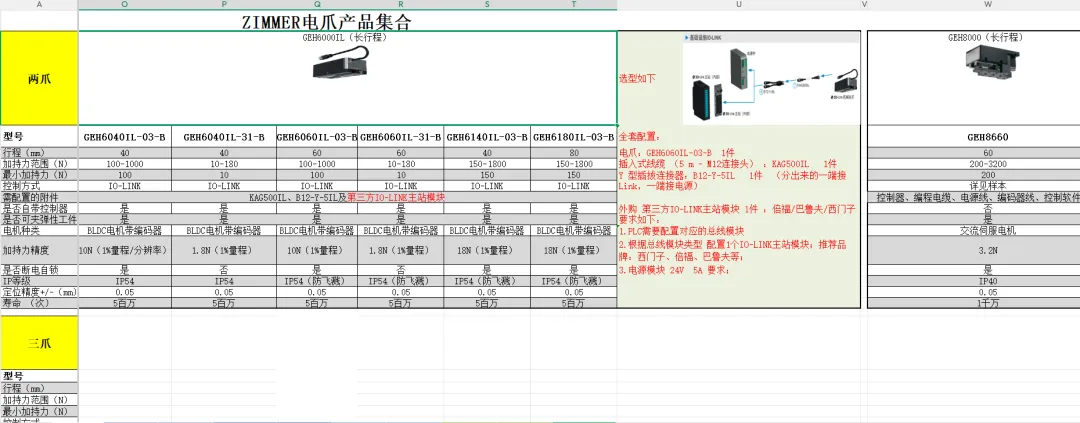Viewport: 1080px width, 423px height.
Task: Select row label '需配置的附件'
Action: [39, 197]
